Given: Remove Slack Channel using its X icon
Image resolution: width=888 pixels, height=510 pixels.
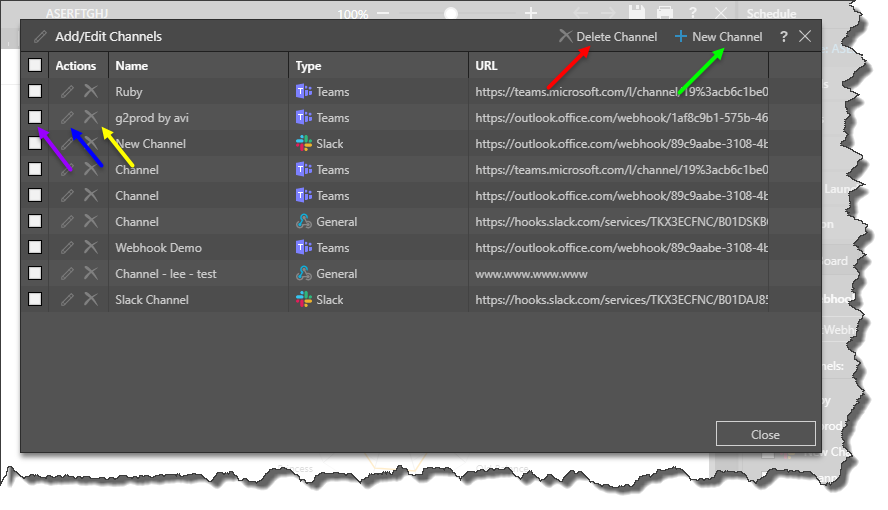Looking at the screenshot, I should 91,299.
